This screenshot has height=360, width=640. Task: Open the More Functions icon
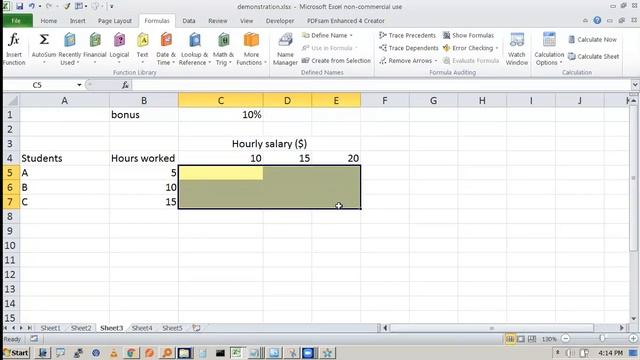point(251,40)
